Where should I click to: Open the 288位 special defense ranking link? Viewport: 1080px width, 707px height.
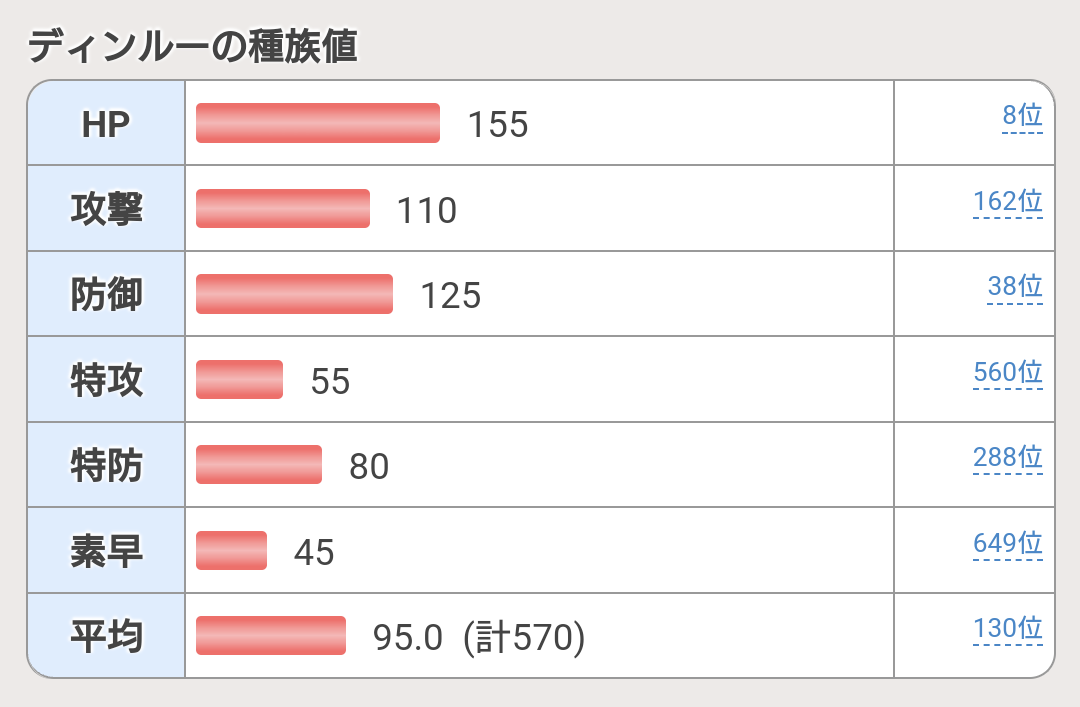pos(1008,458)
